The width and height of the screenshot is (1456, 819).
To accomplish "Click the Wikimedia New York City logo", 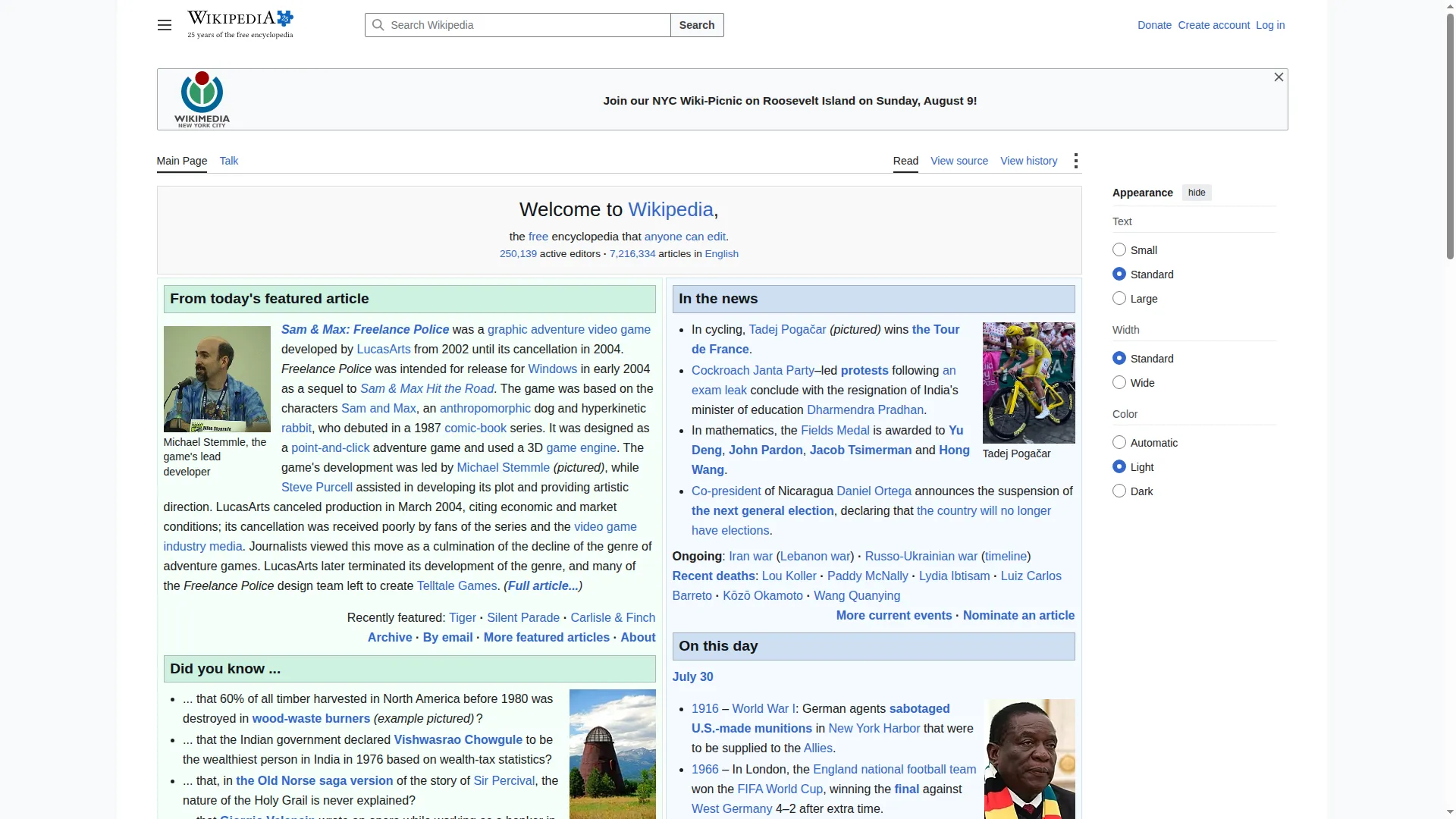I will tap(202, 99).
